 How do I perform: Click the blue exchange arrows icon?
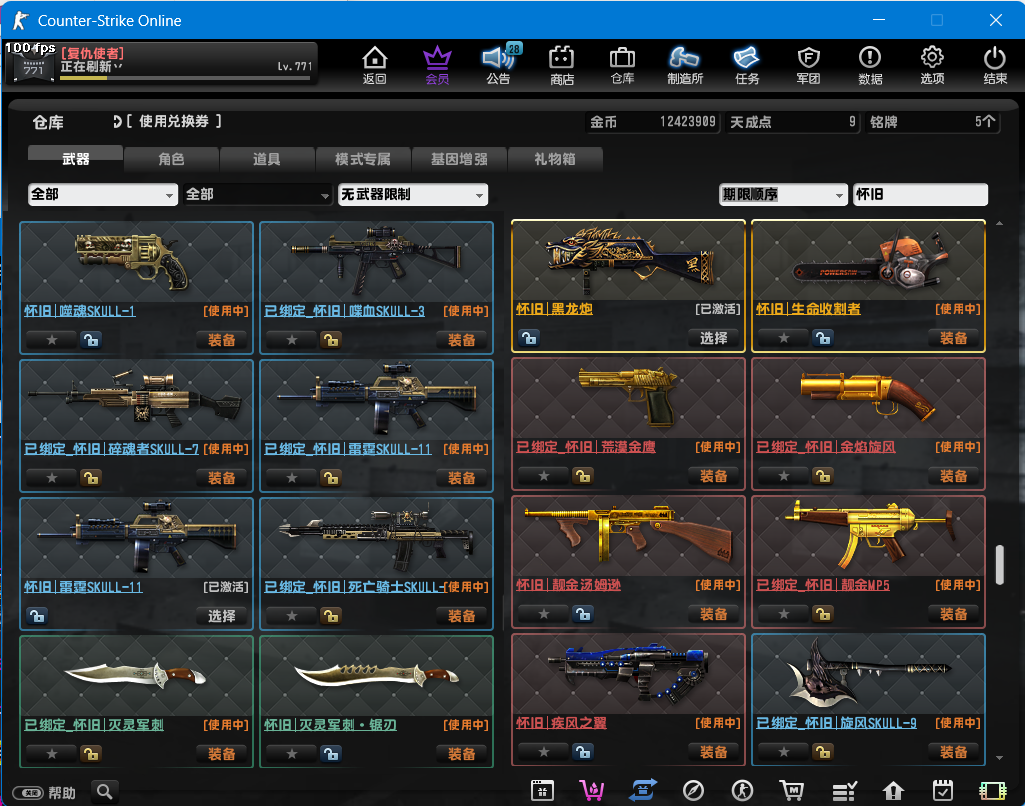pos(643,791)
